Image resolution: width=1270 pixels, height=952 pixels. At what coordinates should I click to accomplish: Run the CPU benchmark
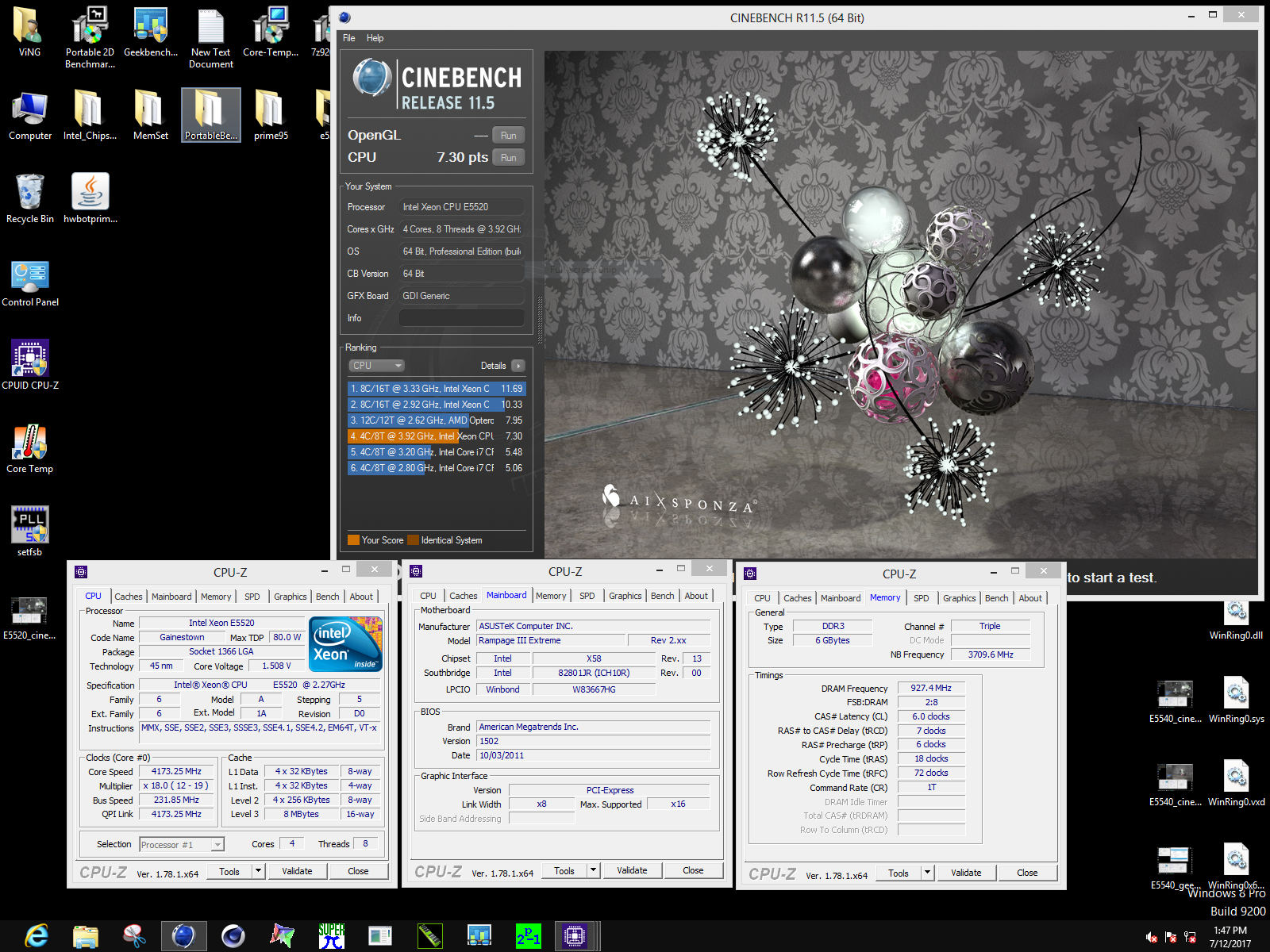tap(509, 158)
